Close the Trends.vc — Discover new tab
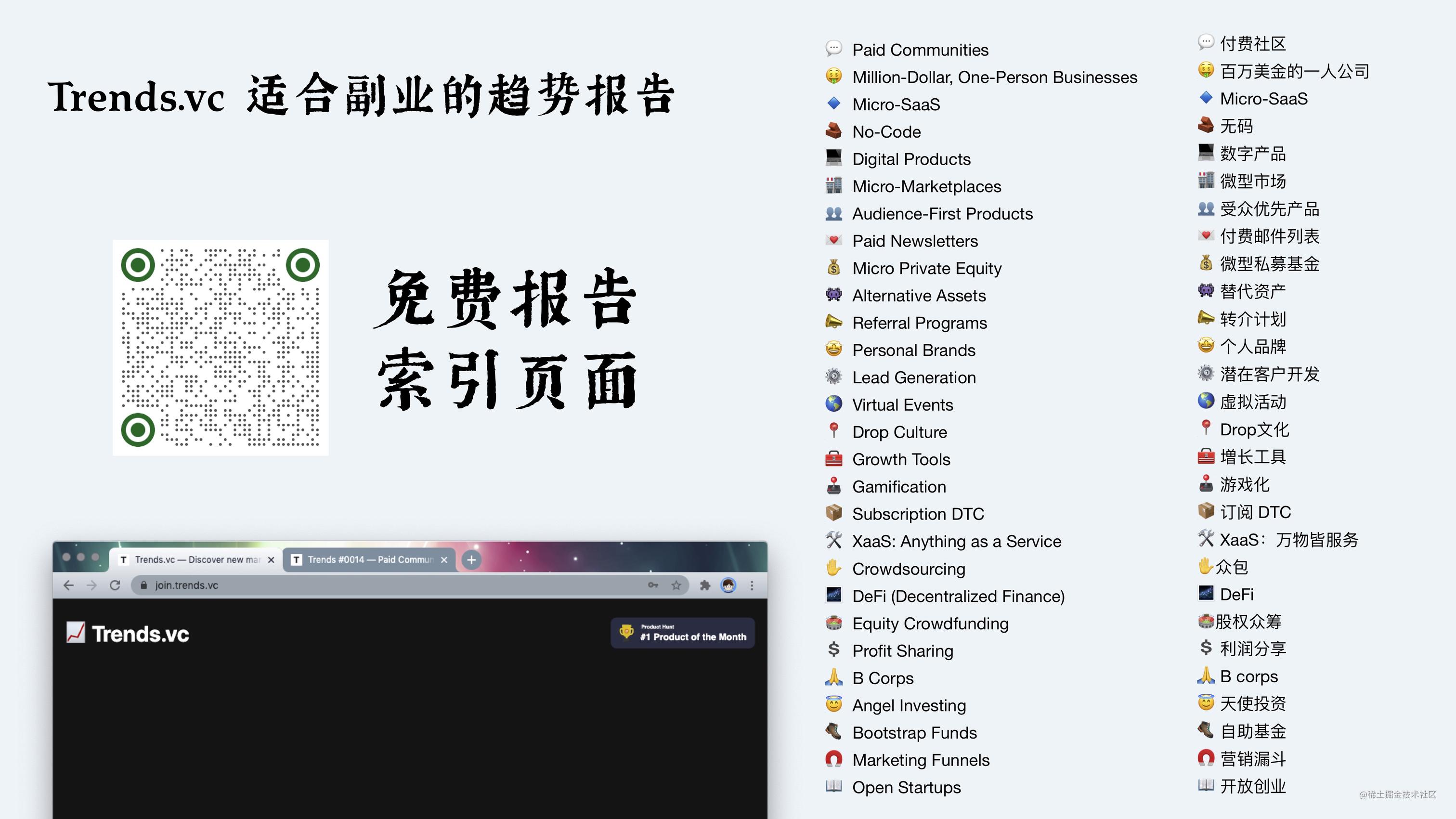This screenshot has width=1456, height=819. tap(271, 559)
